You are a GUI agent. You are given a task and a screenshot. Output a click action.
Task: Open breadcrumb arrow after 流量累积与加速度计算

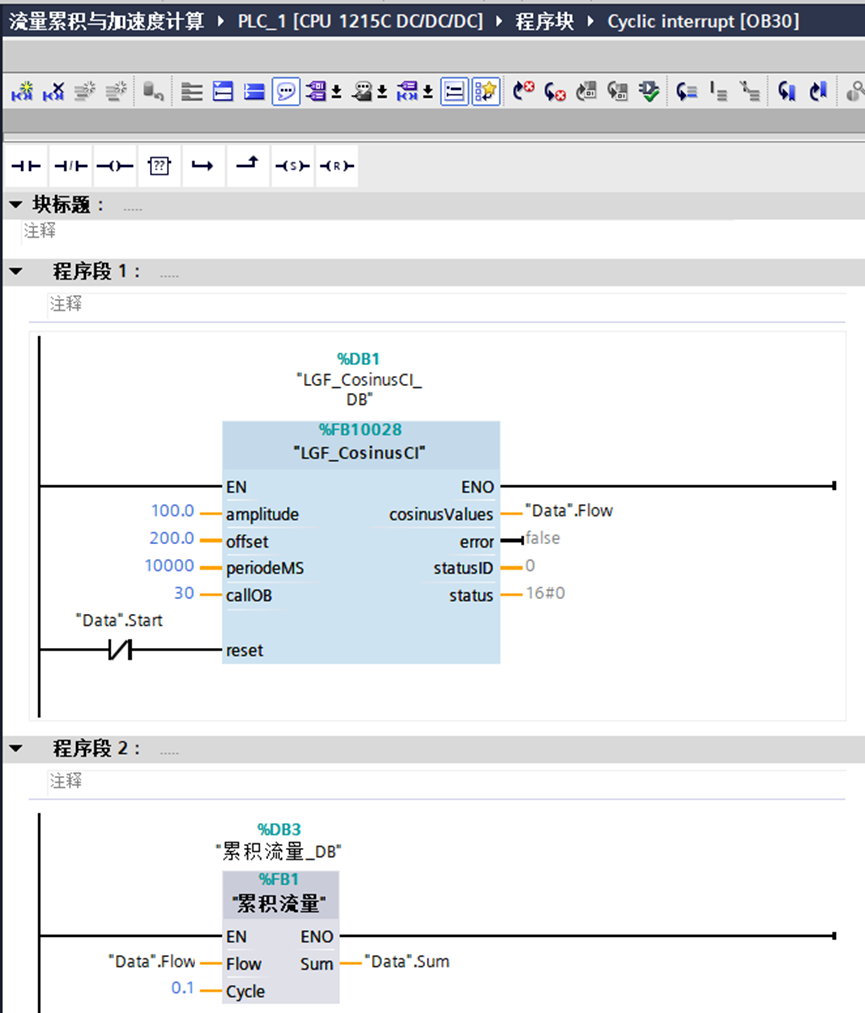[221, 21]
